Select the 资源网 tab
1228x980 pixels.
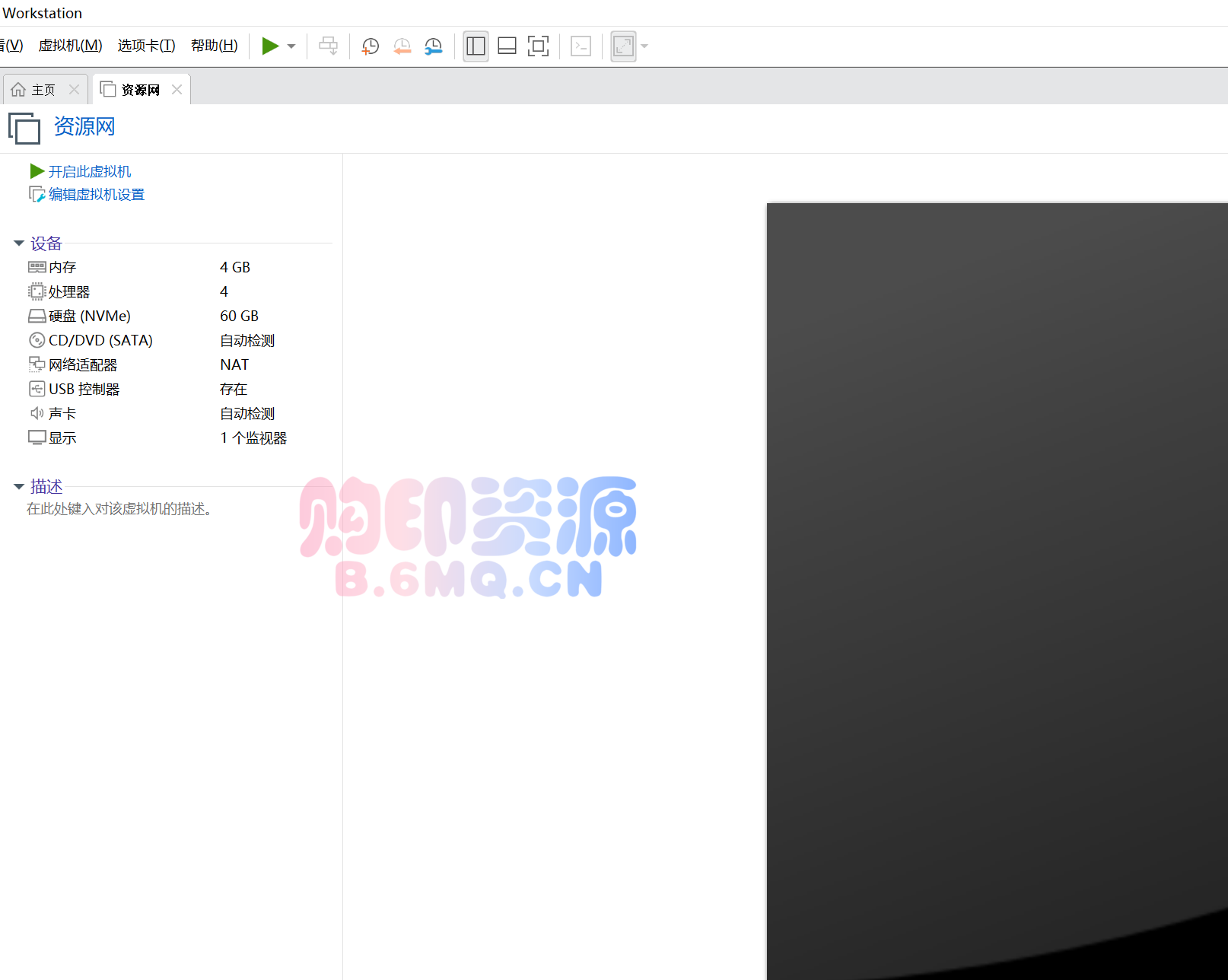pos(141,90)
